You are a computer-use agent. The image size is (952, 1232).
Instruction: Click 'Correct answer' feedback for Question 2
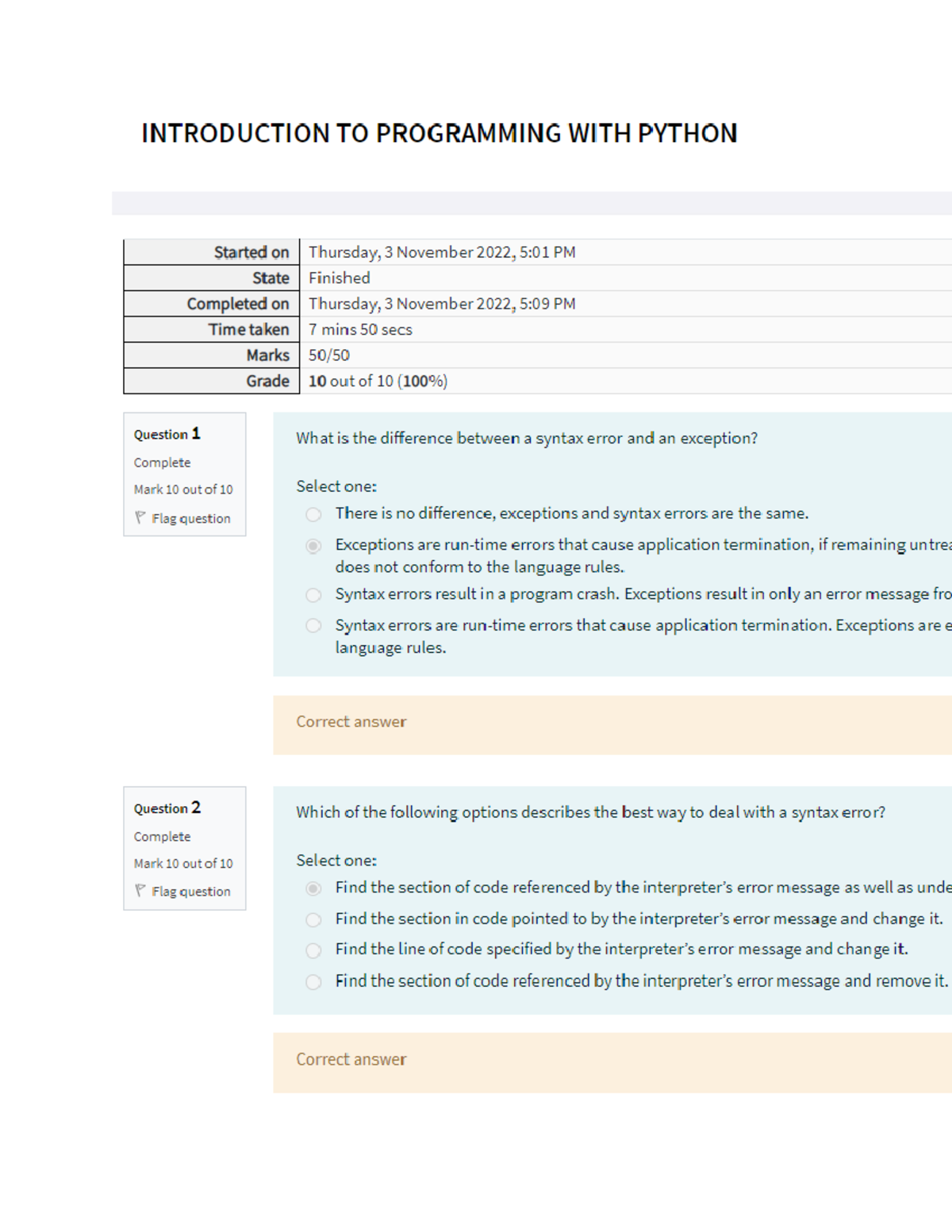point(351,1060)
